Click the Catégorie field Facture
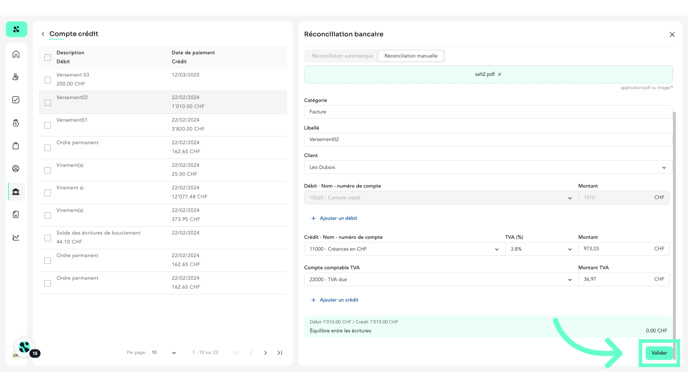 coord(487,112)
